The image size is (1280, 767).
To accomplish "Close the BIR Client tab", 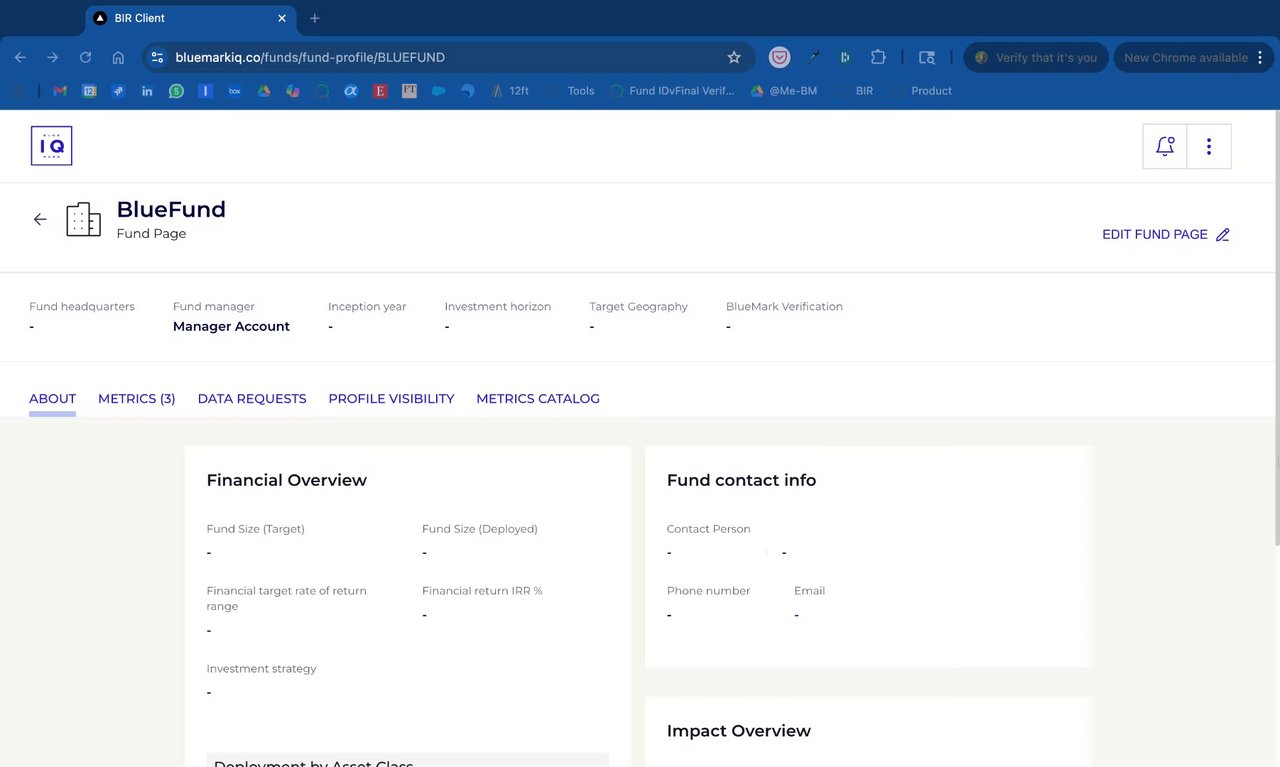I will tap(282, 18).
